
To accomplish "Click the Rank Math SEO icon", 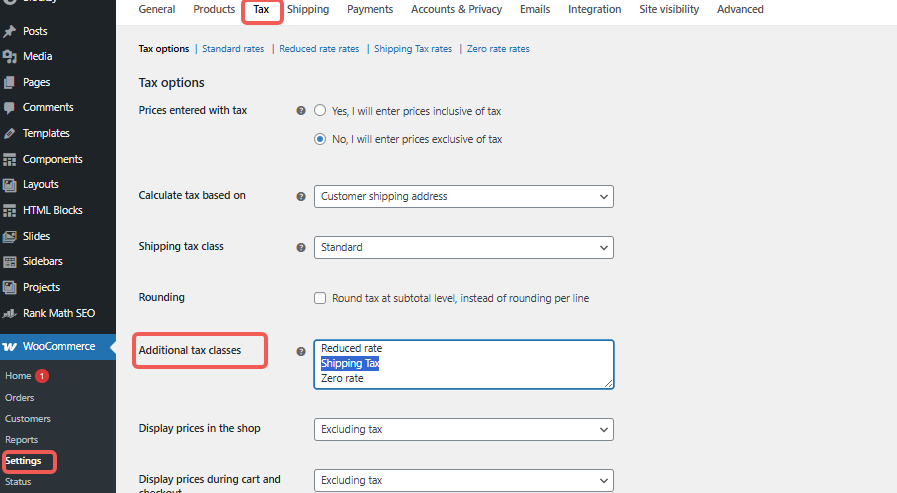I will tap(10, 313).
